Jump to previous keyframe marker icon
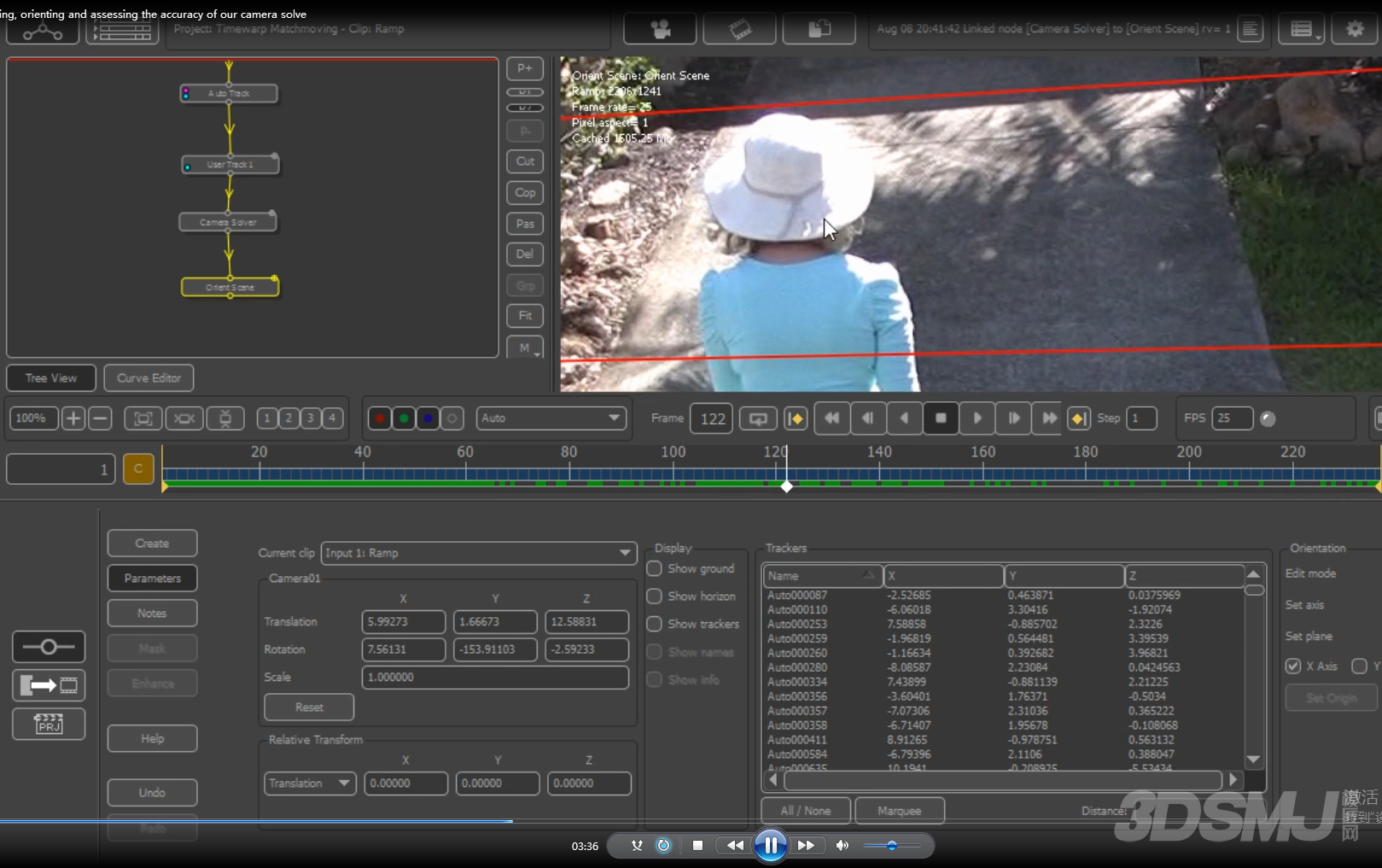Image resolution: width=1382 pixels, height=868 pixels. coord(796,418)
